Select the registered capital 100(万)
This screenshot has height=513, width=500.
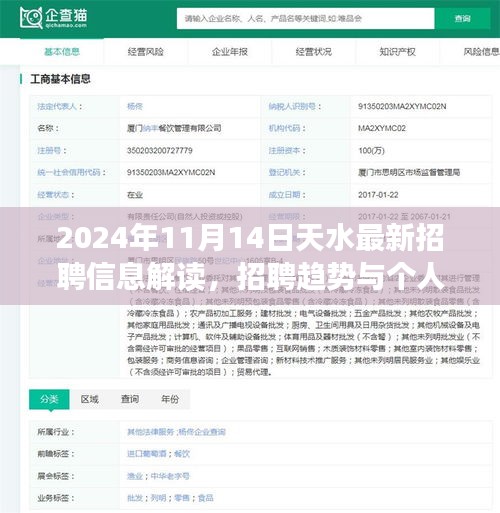click(x=371, y=150)
